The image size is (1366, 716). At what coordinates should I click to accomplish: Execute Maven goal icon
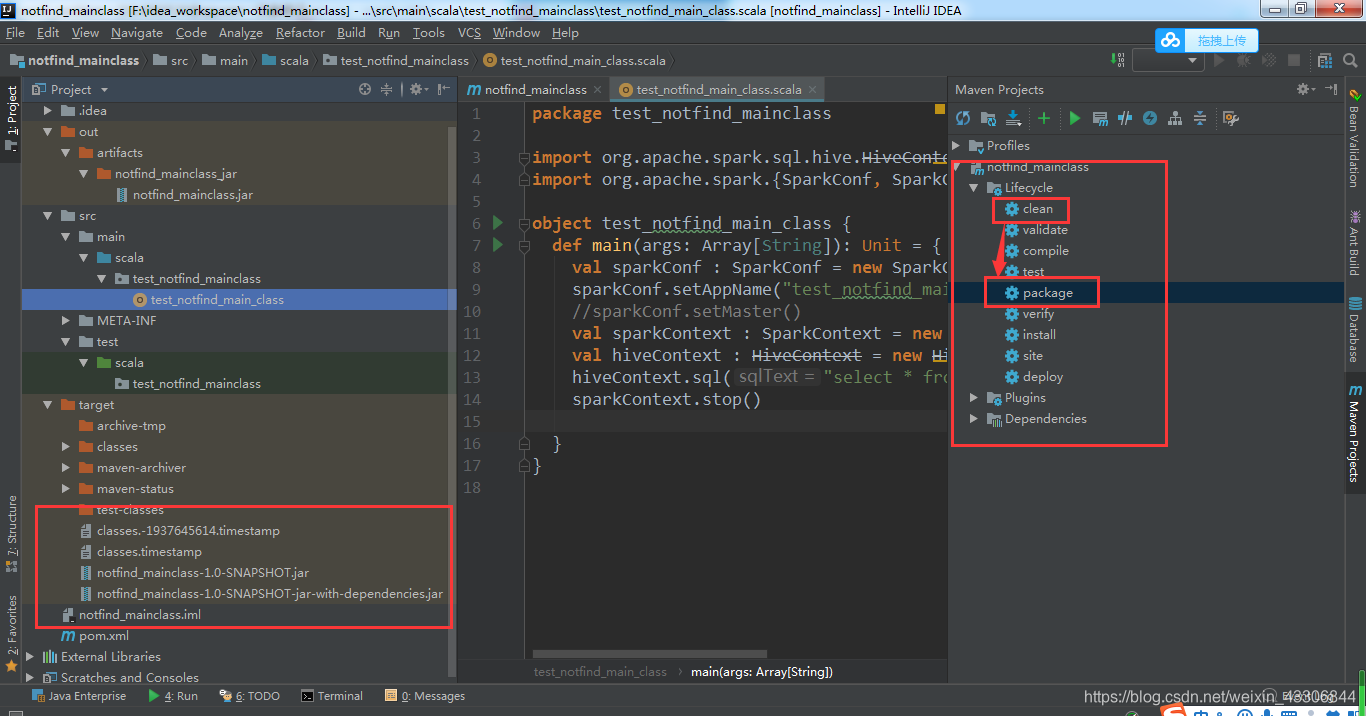(x=1100, y=118)
